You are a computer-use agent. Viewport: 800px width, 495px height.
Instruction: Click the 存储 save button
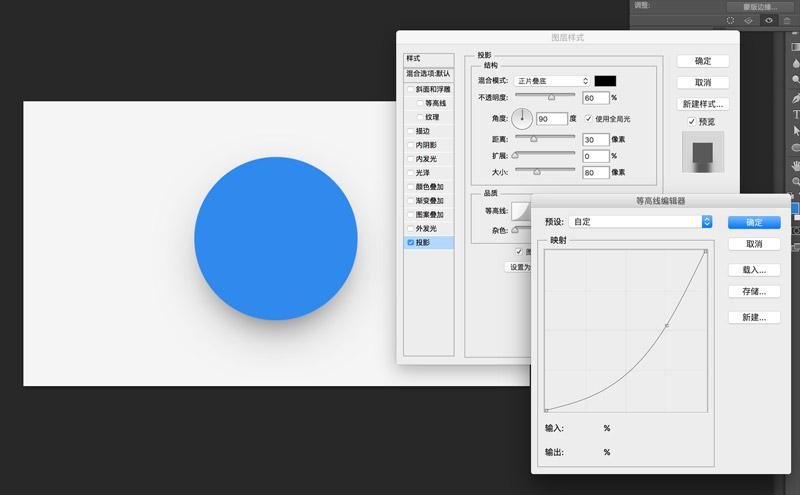(754, 291)
